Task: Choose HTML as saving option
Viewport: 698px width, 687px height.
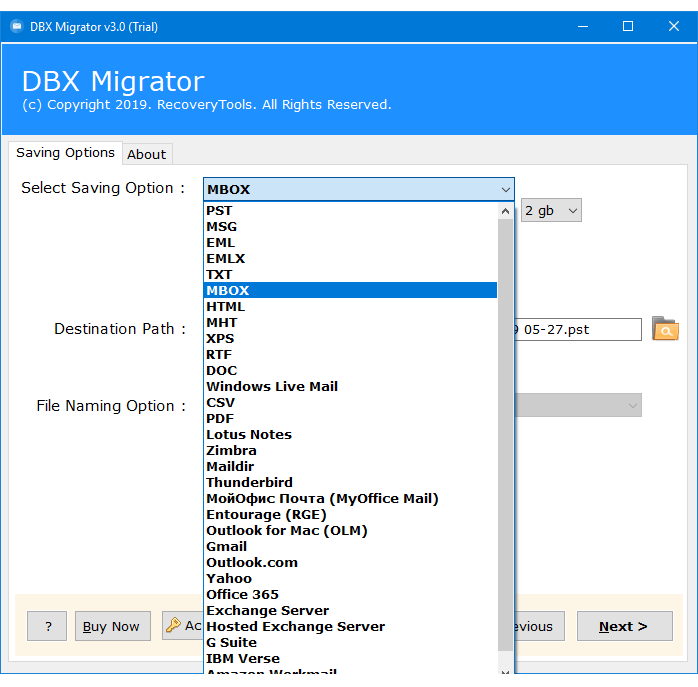Action: click(350, 307)
